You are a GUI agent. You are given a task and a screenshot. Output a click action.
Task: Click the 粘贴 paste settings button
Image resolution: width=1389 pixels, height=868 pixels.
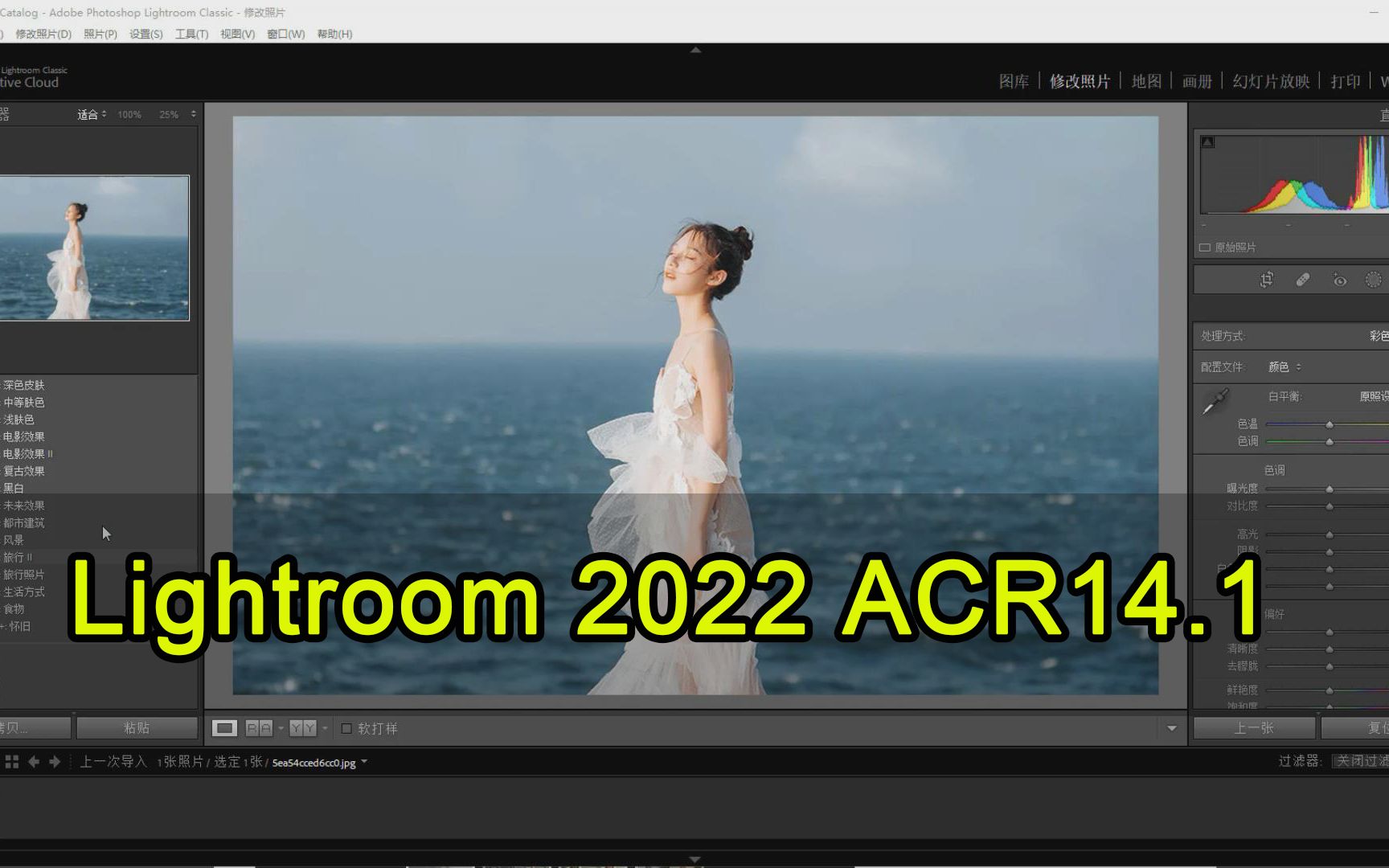pyautogui.click(x=137, y=728)
